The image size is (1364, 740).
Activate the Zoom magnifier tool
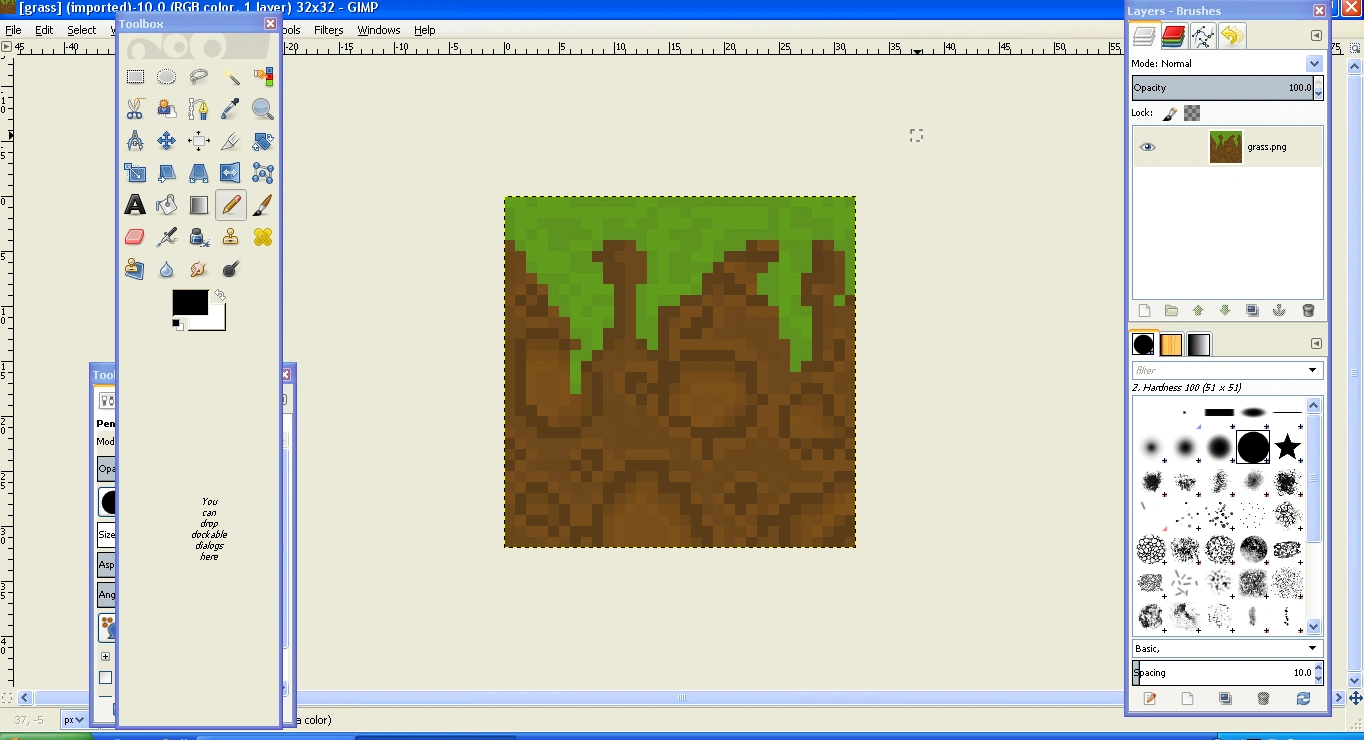coord(263,109)
